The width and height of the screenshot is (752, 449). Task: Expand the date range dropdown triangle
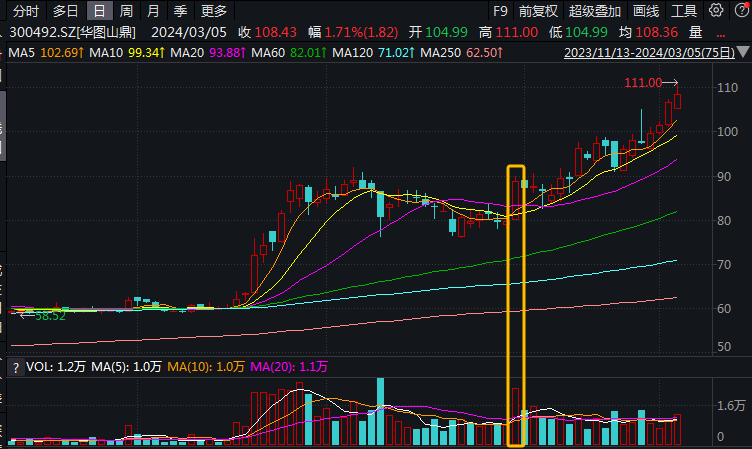click(x=743, y=52)
